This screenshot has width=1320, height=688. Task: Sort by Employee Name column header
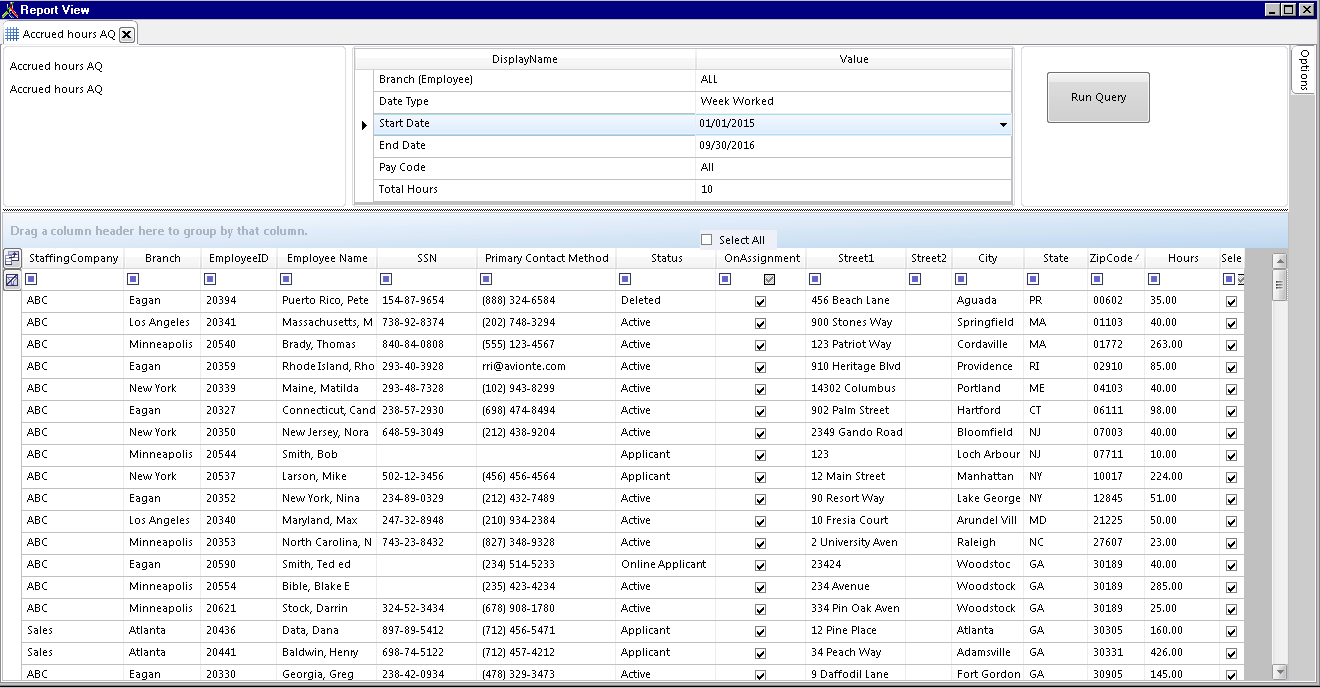327,258
